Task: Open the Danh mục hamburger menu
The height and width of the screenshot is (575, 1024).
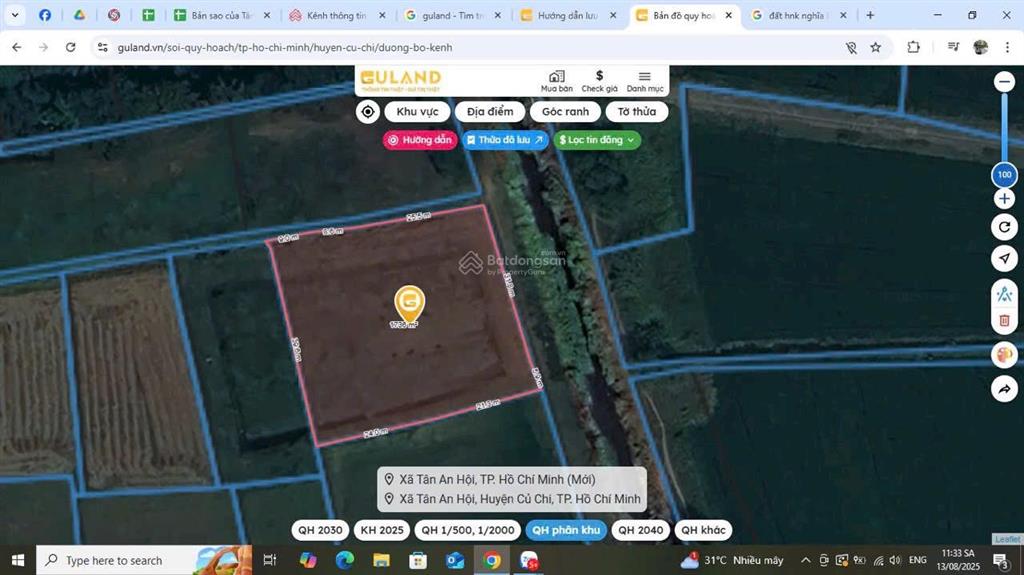Action: (x=645, y=77)
